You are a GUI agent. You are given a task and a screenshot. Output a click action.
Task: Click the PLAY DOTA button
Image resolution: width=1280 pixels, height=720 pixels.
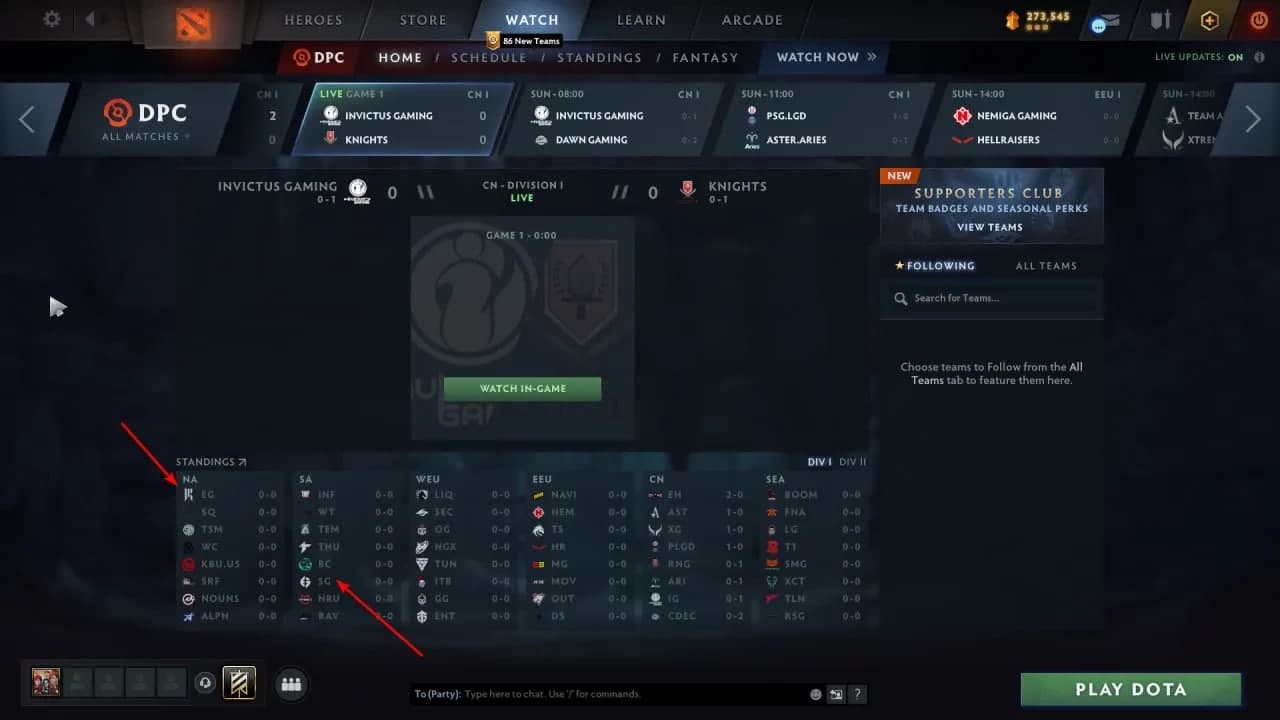(1131, 689)
